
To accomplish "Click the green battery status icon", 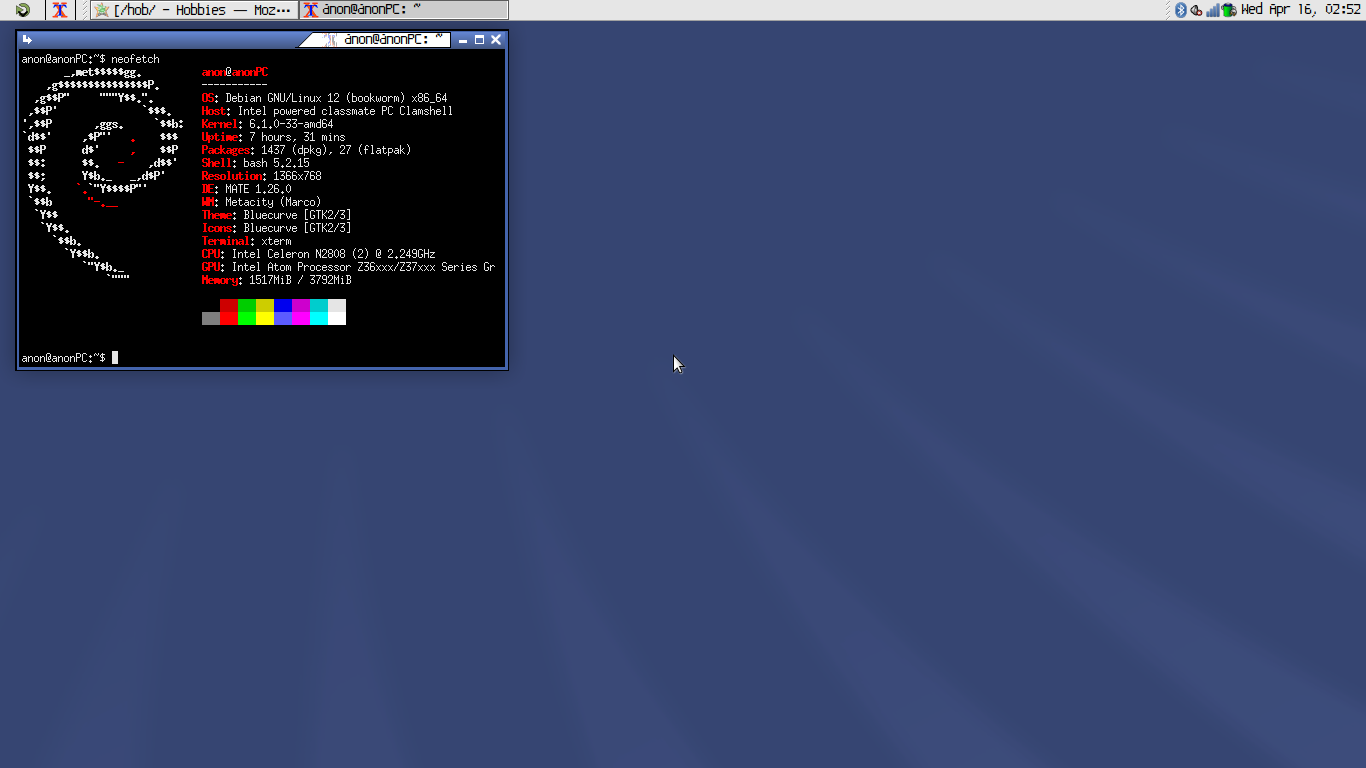I will click(1229, 10).
